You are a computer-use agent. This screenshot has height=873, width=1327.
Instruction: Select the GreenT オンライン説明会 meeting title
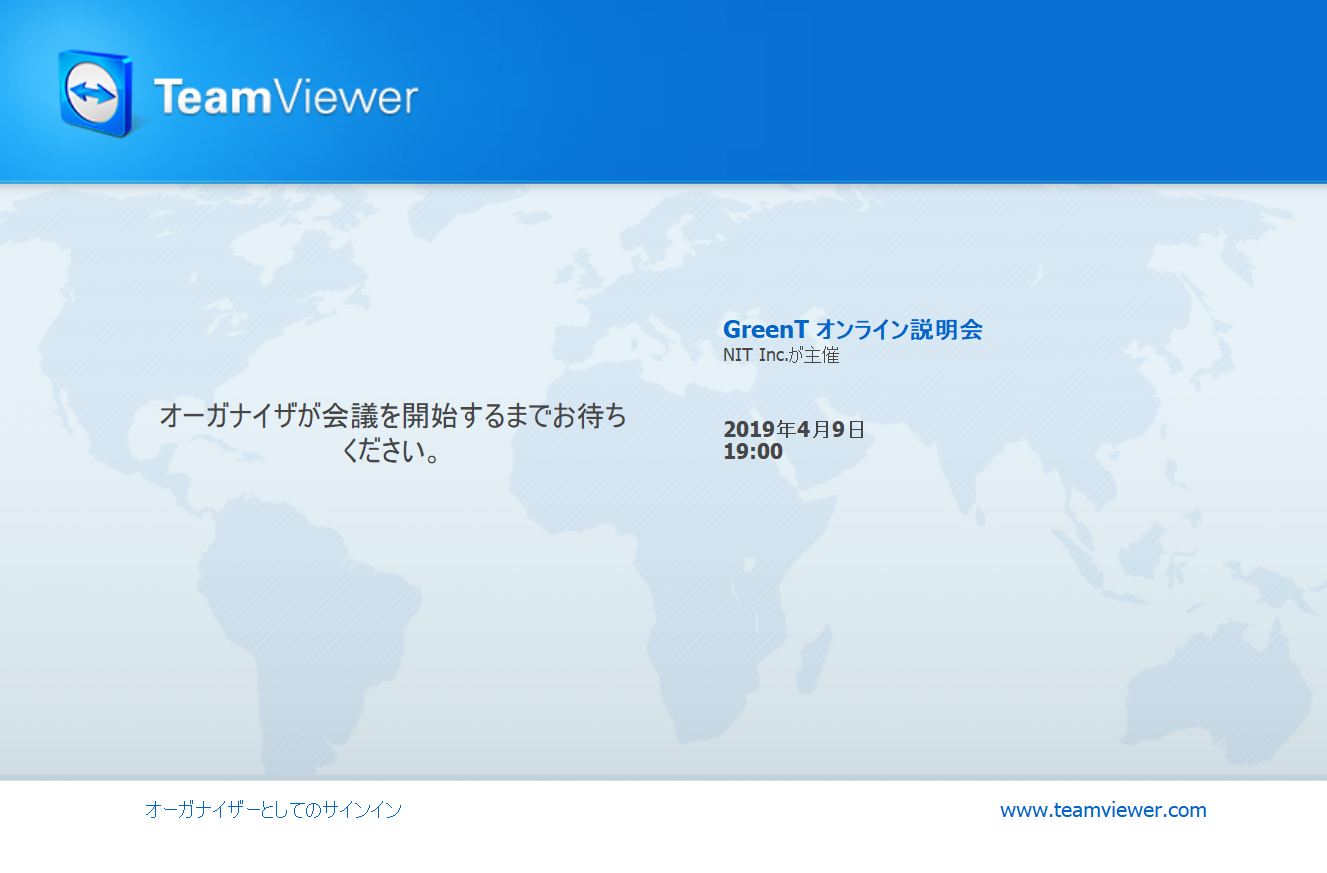point(852,329)
